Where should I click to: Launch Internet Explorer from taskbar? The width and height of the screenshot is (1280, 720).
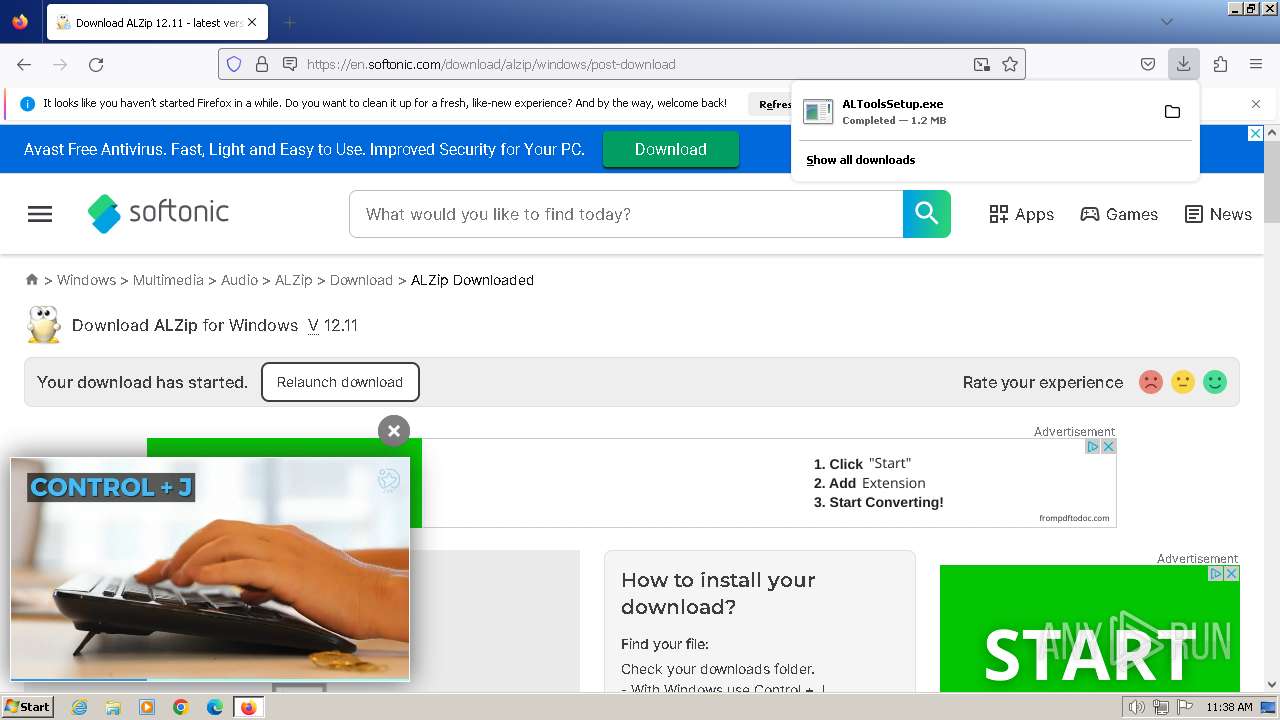[x=79, y=707]
